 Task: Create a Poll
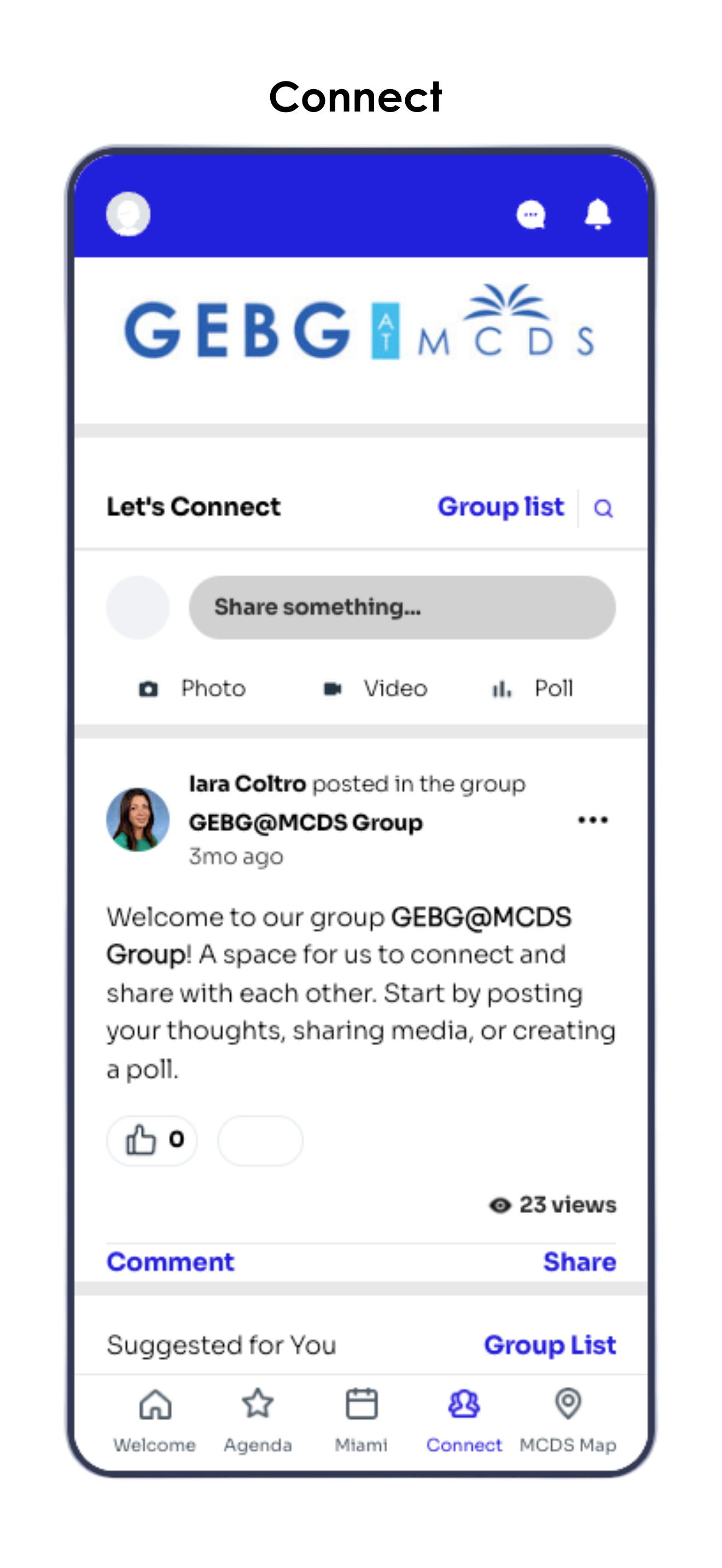click(x=532, y=688)
